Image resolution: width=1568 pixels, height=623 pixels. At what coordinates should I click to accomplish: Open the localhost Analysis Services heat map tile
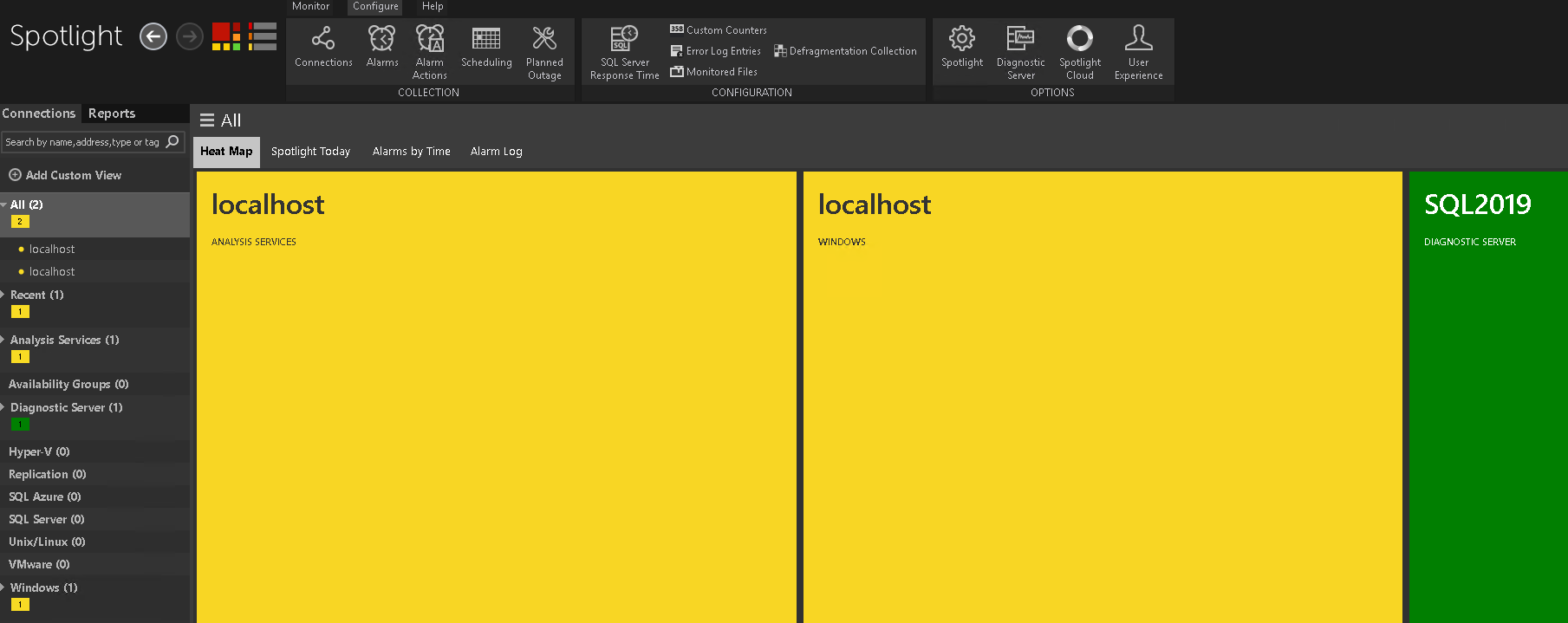[x=497, y=397]
